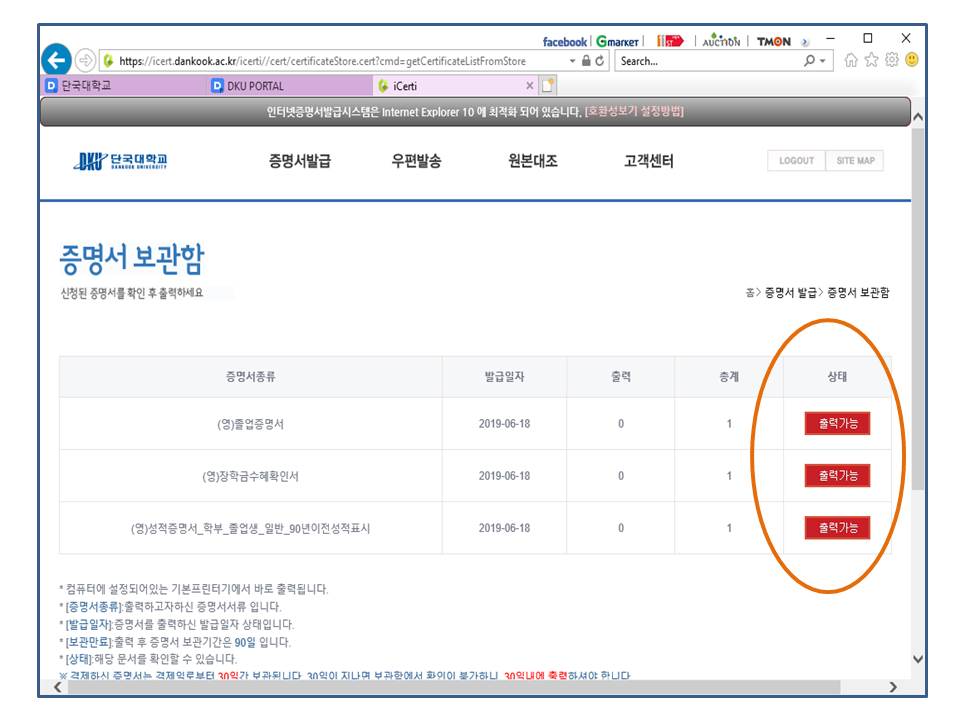This screenshot has height=720, width=960.
Task: Expand the search provider dropdown arrow
Action: (824, 61)
